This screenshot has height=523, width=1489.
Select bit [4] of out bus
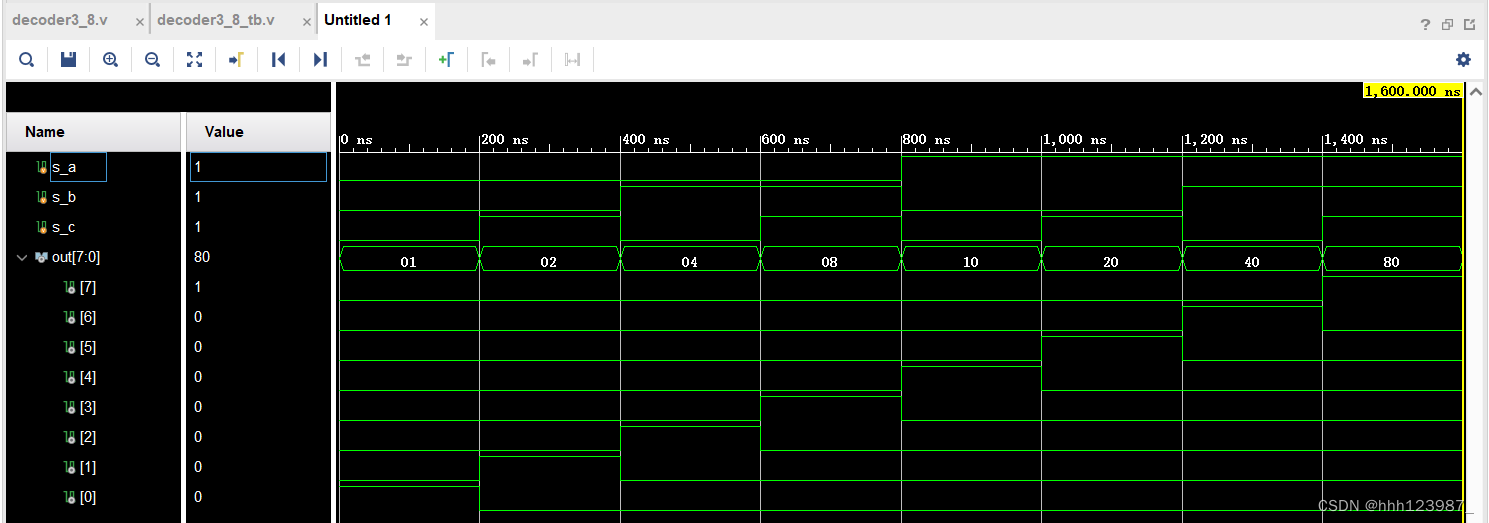[88, 377]
